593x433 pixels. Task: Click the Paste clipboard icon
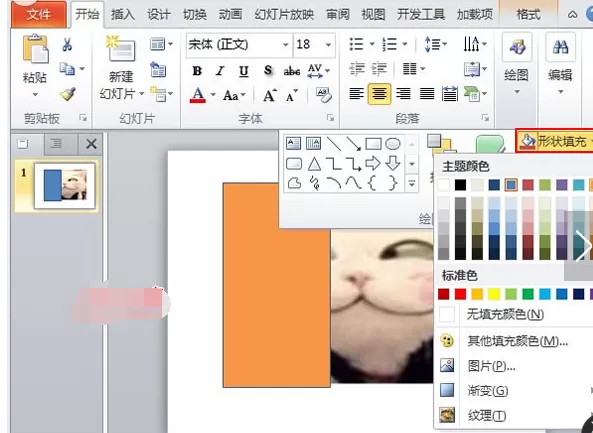pyautogui.click(x=35, y=49)
